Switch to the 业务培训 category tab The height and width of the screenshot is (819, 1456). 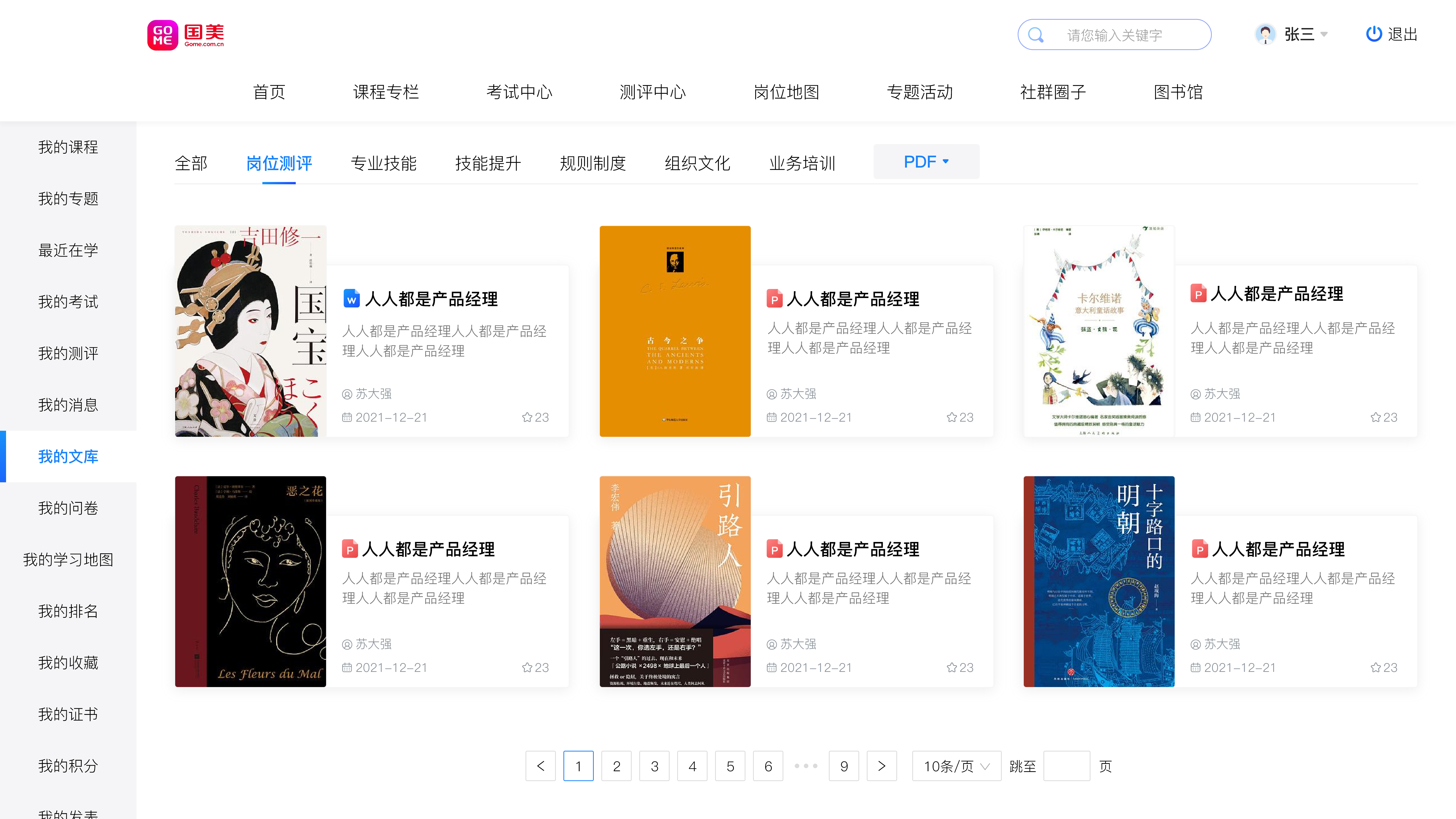tap(802, 163)
